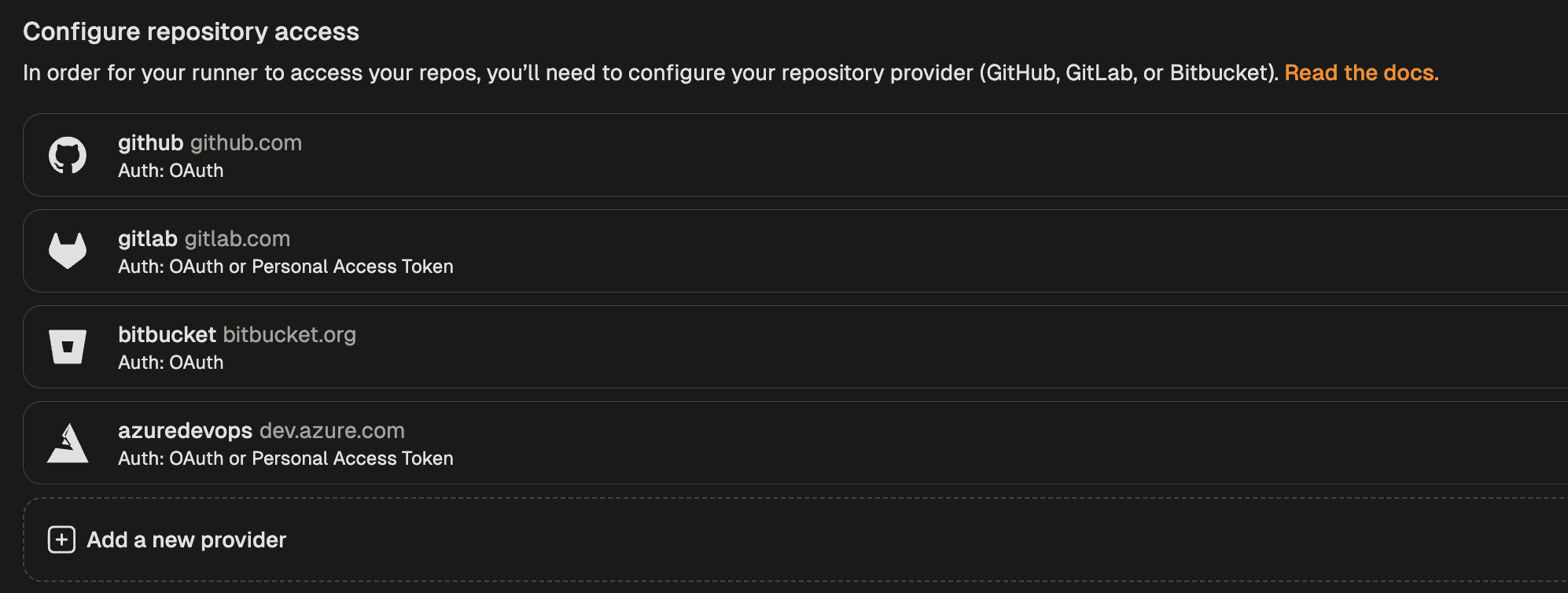
Task: Click Bitbucket's Auth: OAuth line
Action: [171, 363]
